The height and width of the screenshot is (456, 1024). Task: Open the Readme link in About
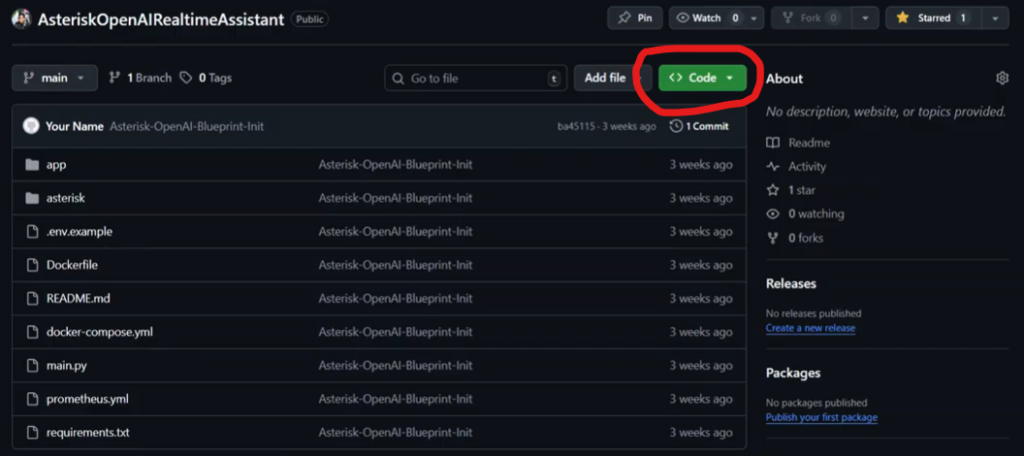click(x=808, y=143)
